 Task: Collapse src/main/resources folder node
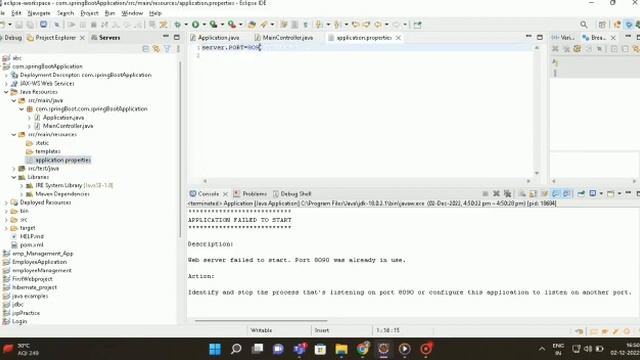[13, 134]
